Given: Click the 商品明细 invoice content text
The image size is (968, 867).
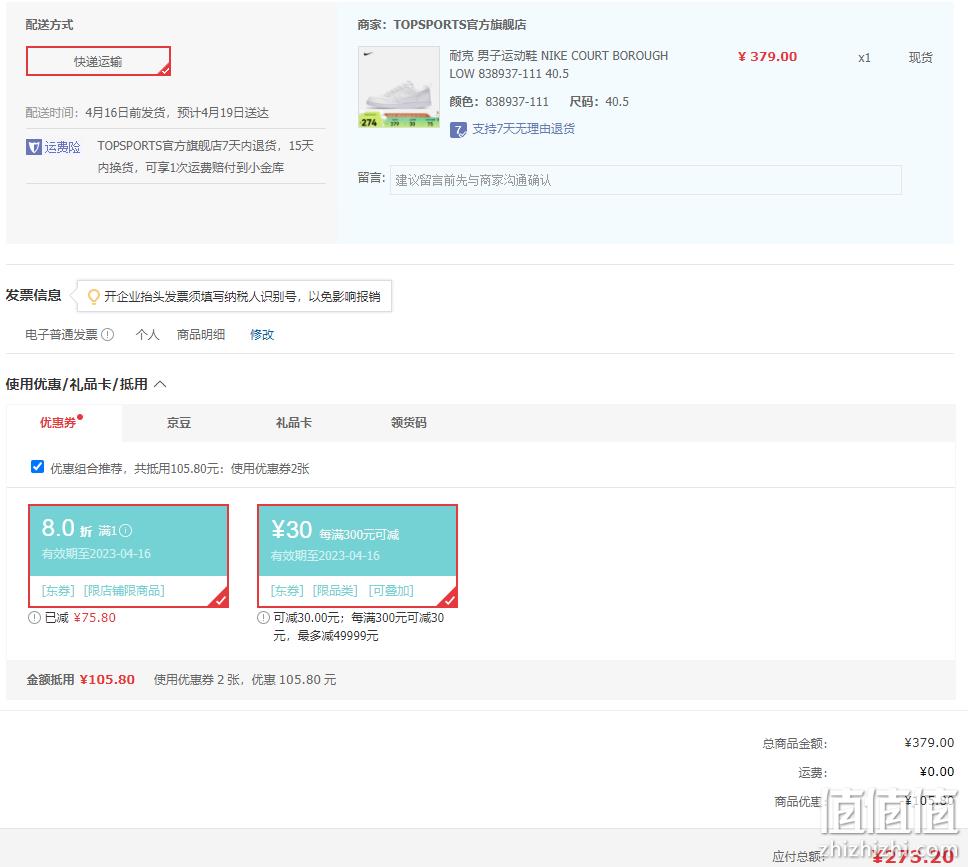Looking at the screenshot, I should pyautogui.click(x=201, y=335).
